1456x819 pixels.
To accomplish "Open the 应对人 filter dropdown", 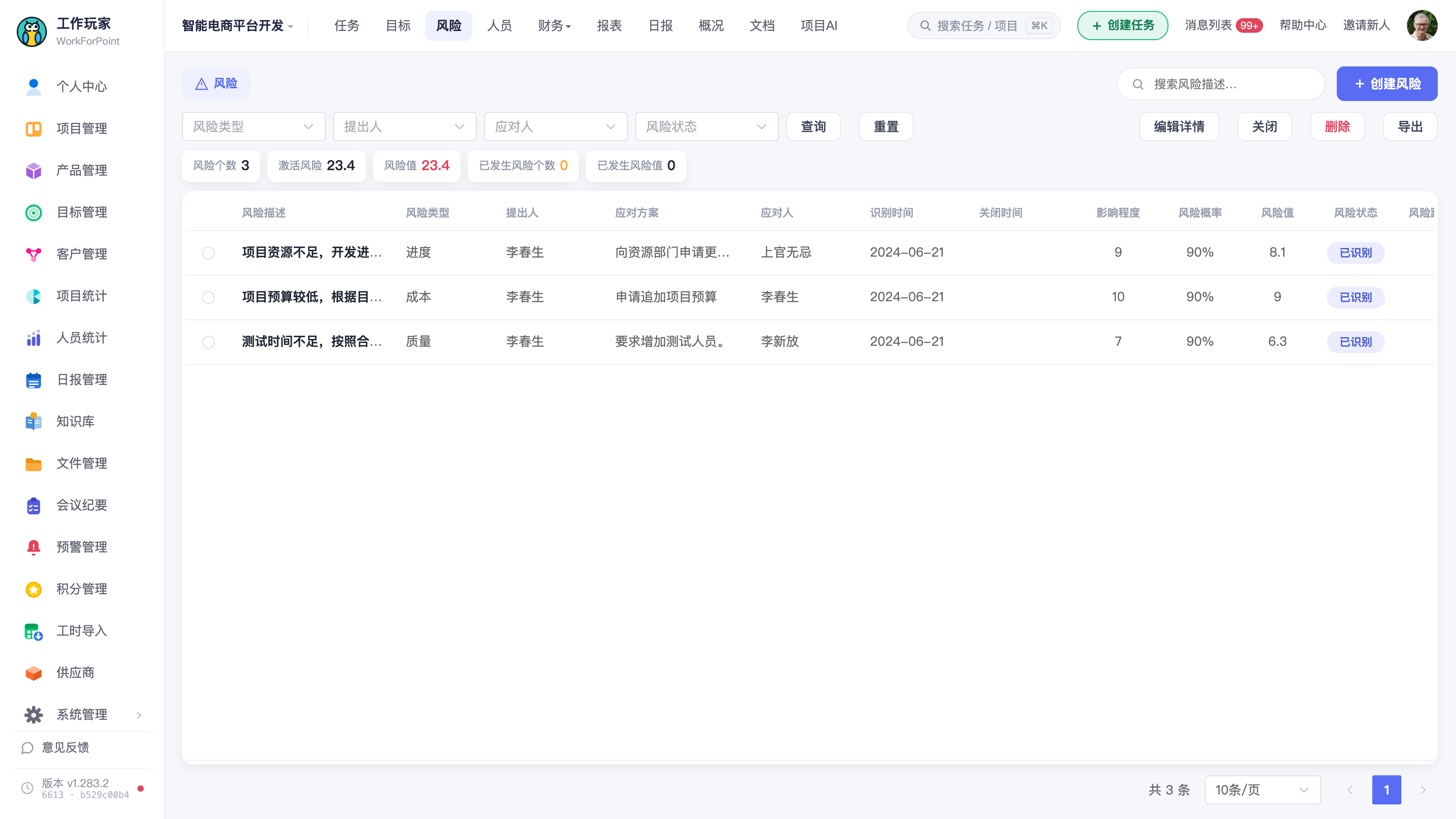I will click(555, 126).
